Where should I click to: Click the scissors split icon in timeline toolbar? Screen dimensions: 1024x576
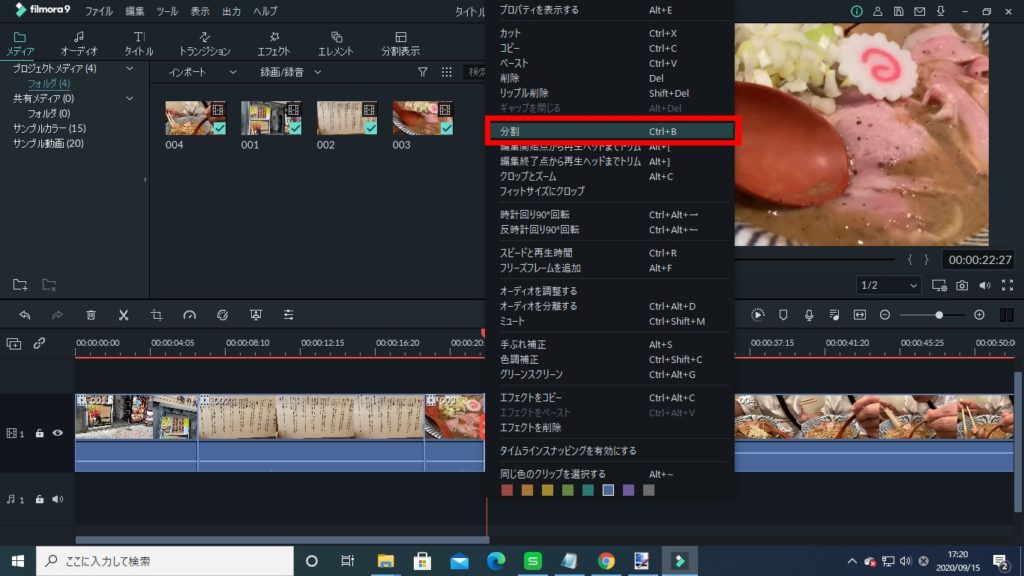(123, 315)
